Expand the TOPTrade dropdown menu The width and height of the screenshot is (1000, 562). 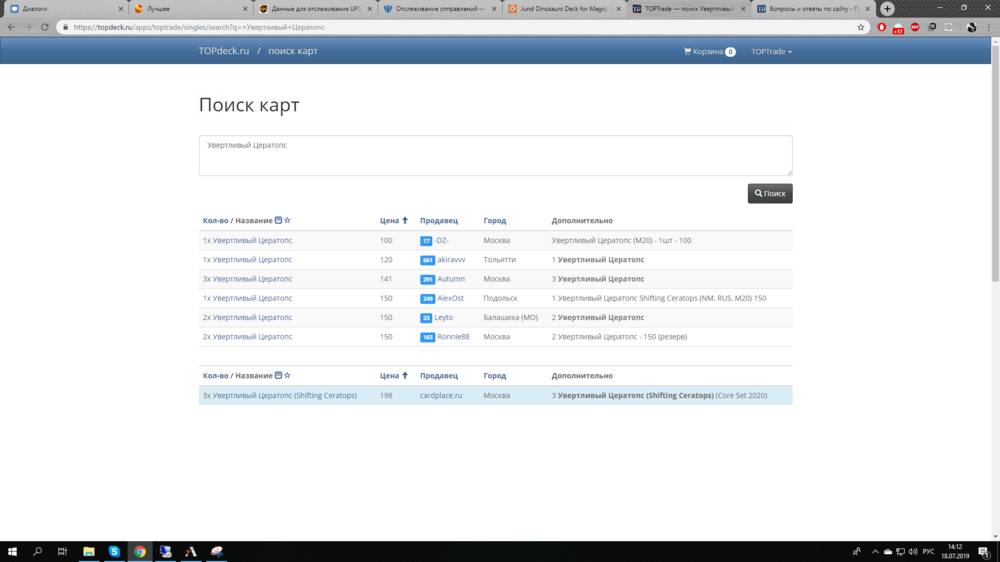coord(771,51)
